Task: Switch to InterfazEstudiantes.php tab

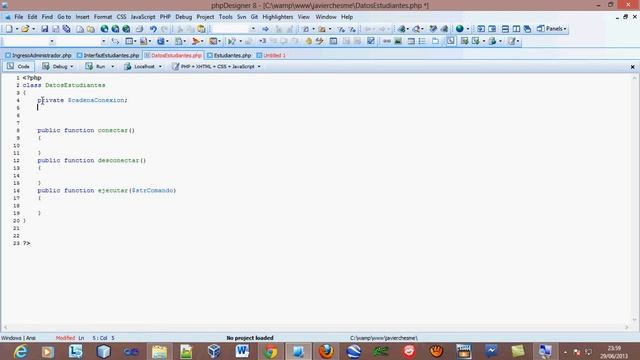Action: 108,56
